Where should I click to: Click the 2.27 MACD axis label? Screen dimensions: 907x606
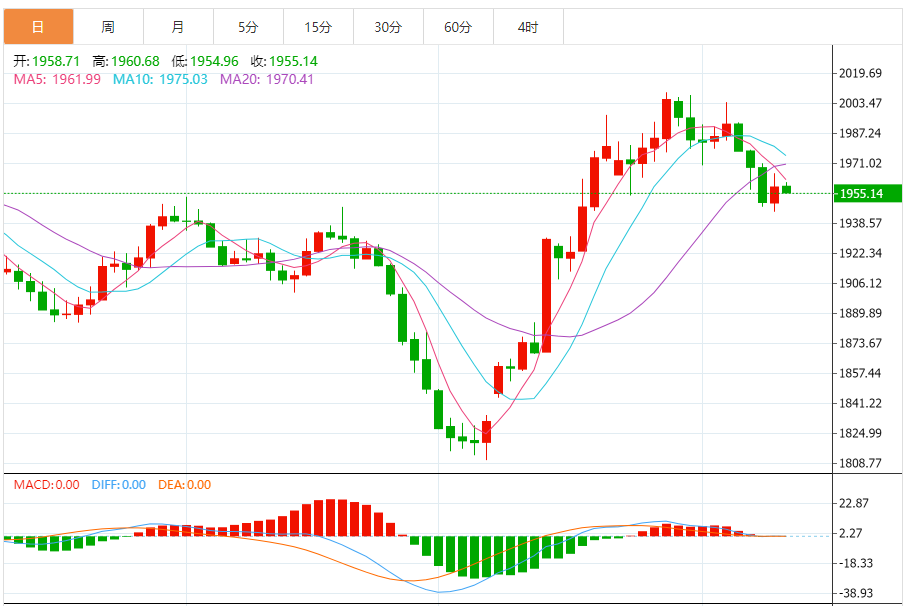coord(850,534)
